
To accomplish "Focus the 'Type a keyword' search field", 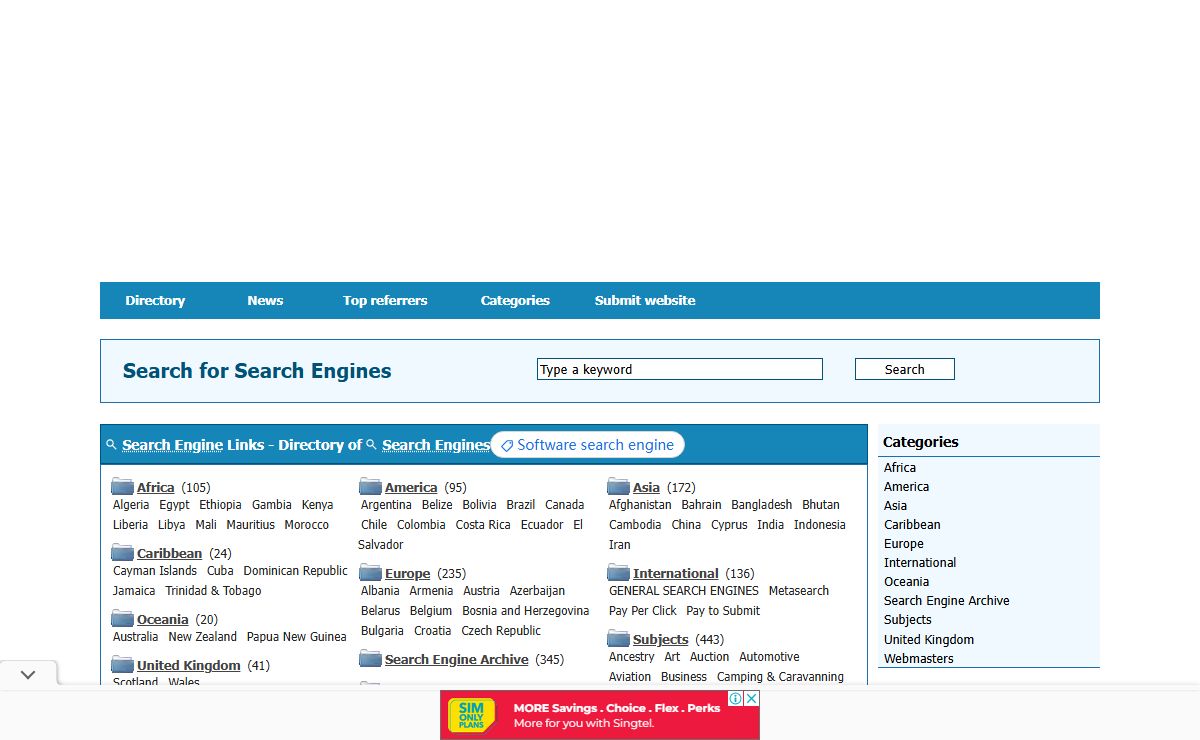I will (x=680, y=369).
